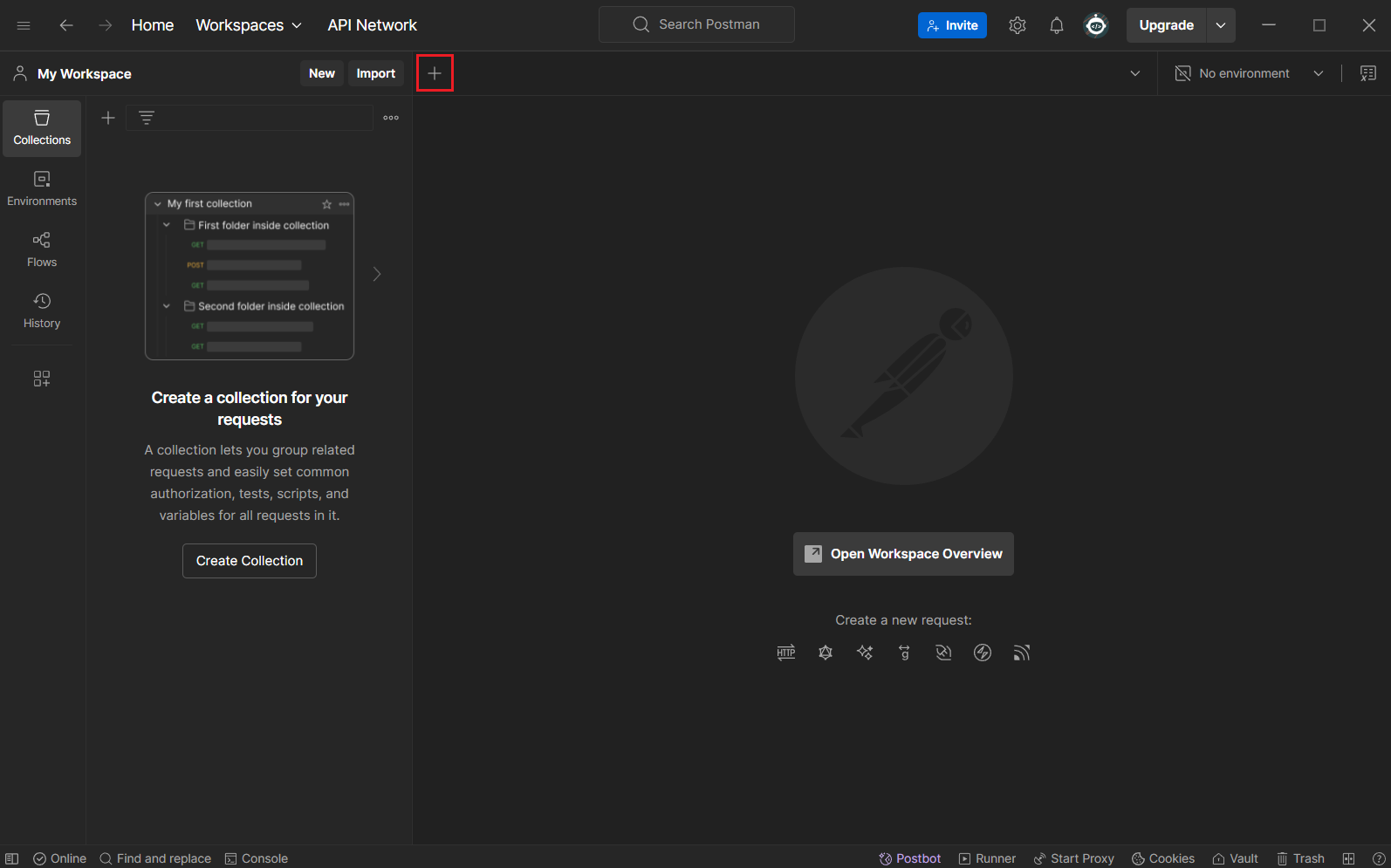1391x868 pixels.
Task: Open No environment selector
Action: point(1249,73)
